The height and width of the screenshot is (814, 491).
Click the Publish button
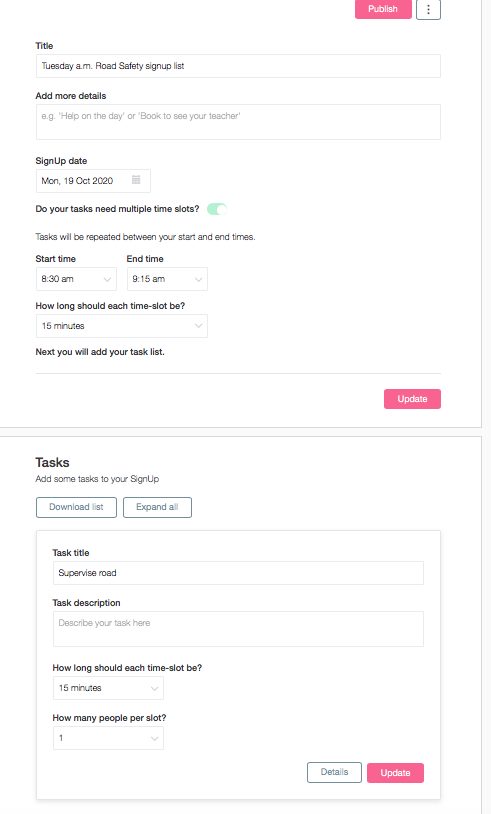coord(383,9)
